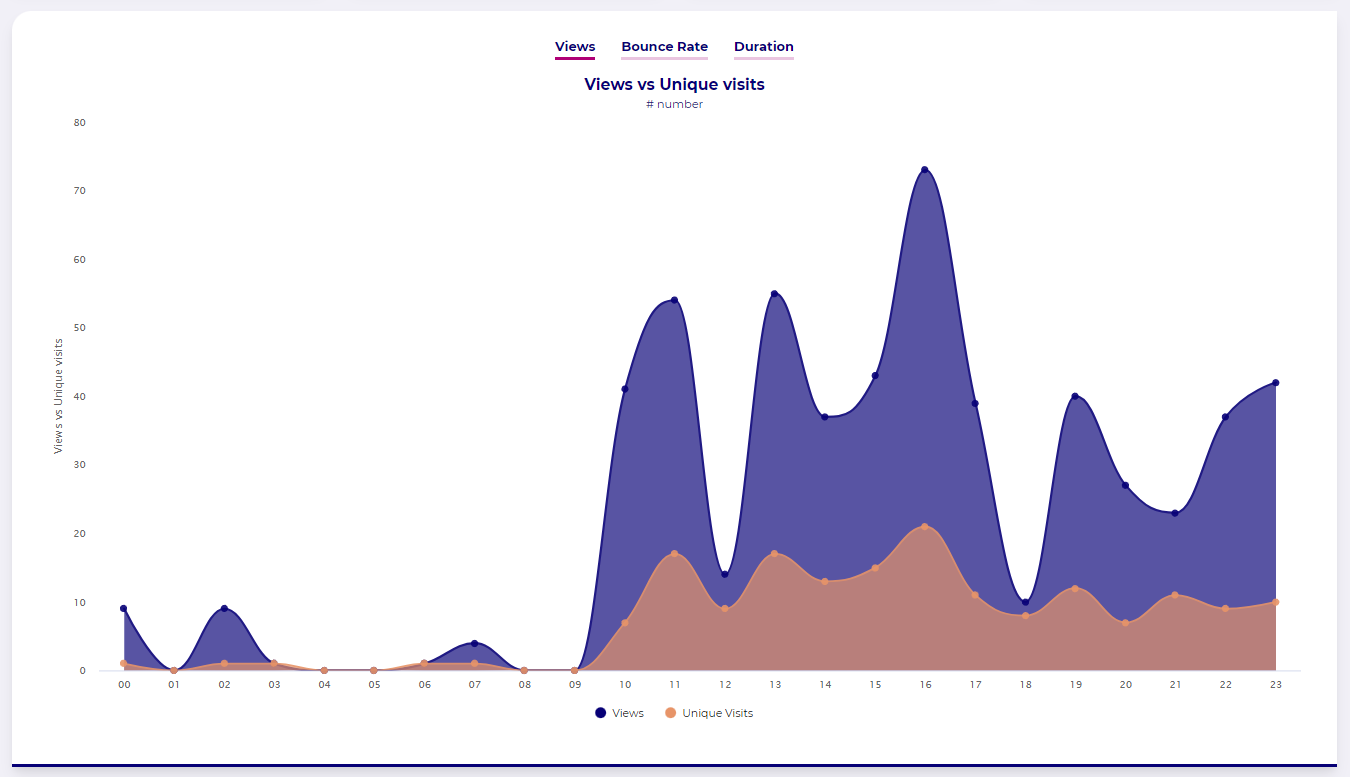Open the Bounce Rate tab
This screenshot has height=777, width=1350.
(x=664, y=47)
